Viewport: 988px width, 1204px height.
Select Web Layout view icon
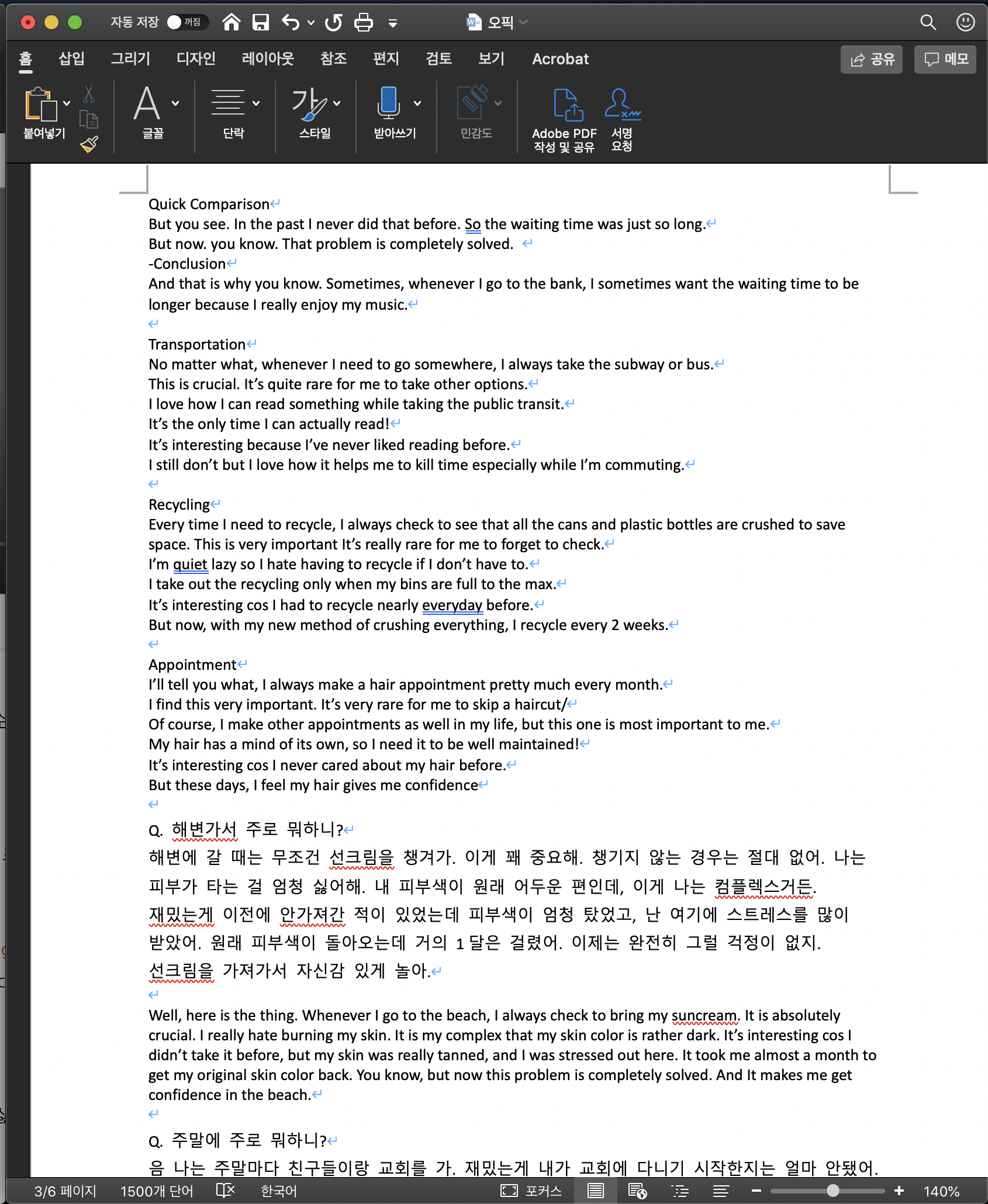tap(637, 1191)
